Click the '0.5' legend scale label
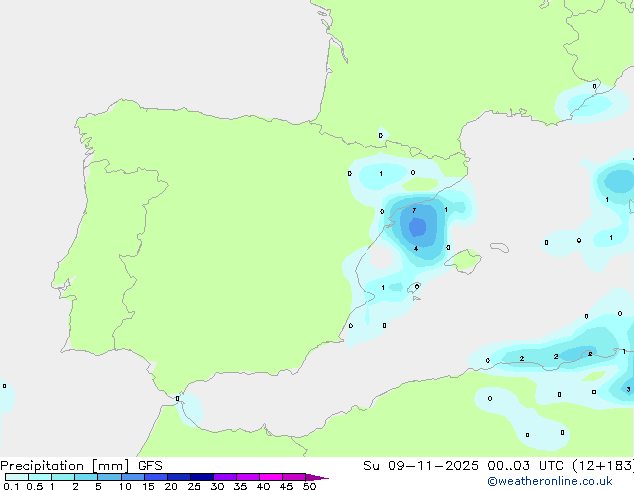This screenshot has width=634, height=490. pyautogui.click(x=35, y=486)
